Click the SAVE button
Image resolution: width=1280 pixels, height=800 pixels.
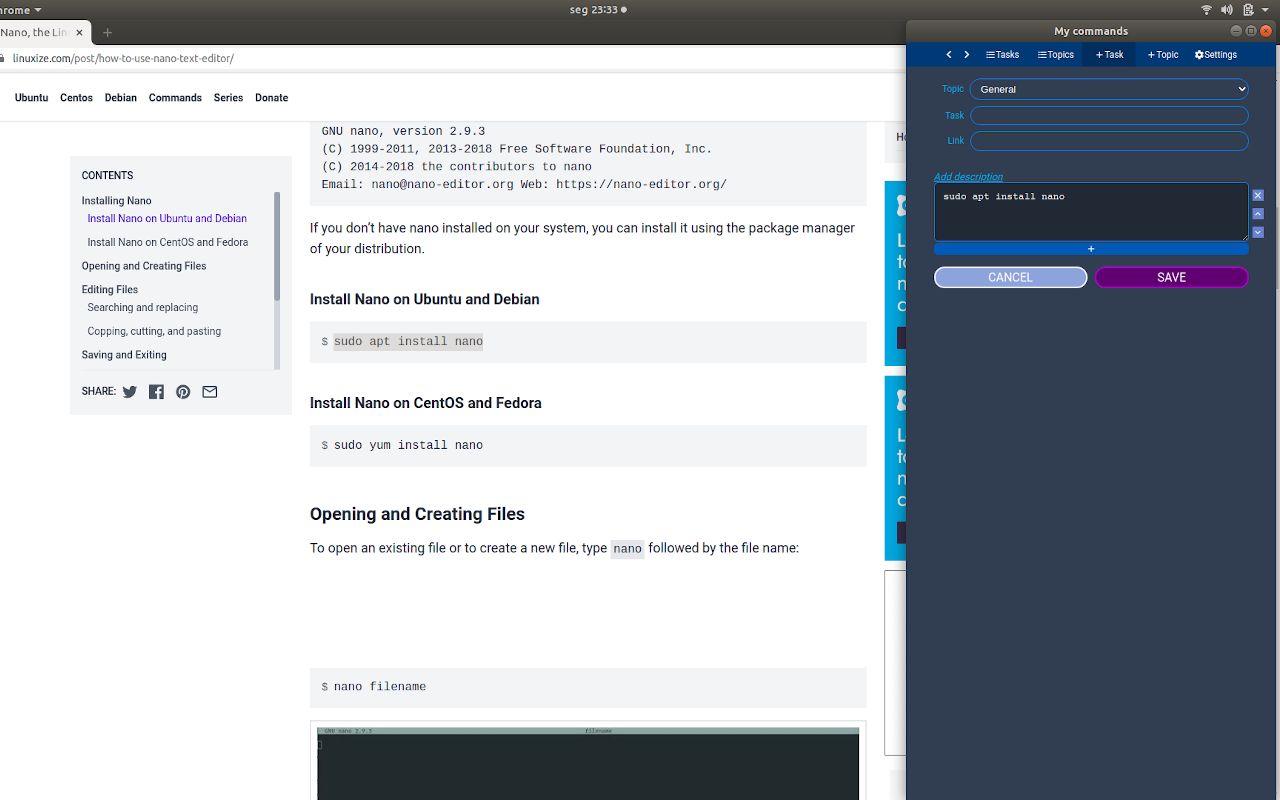[x=1172, y=277]
